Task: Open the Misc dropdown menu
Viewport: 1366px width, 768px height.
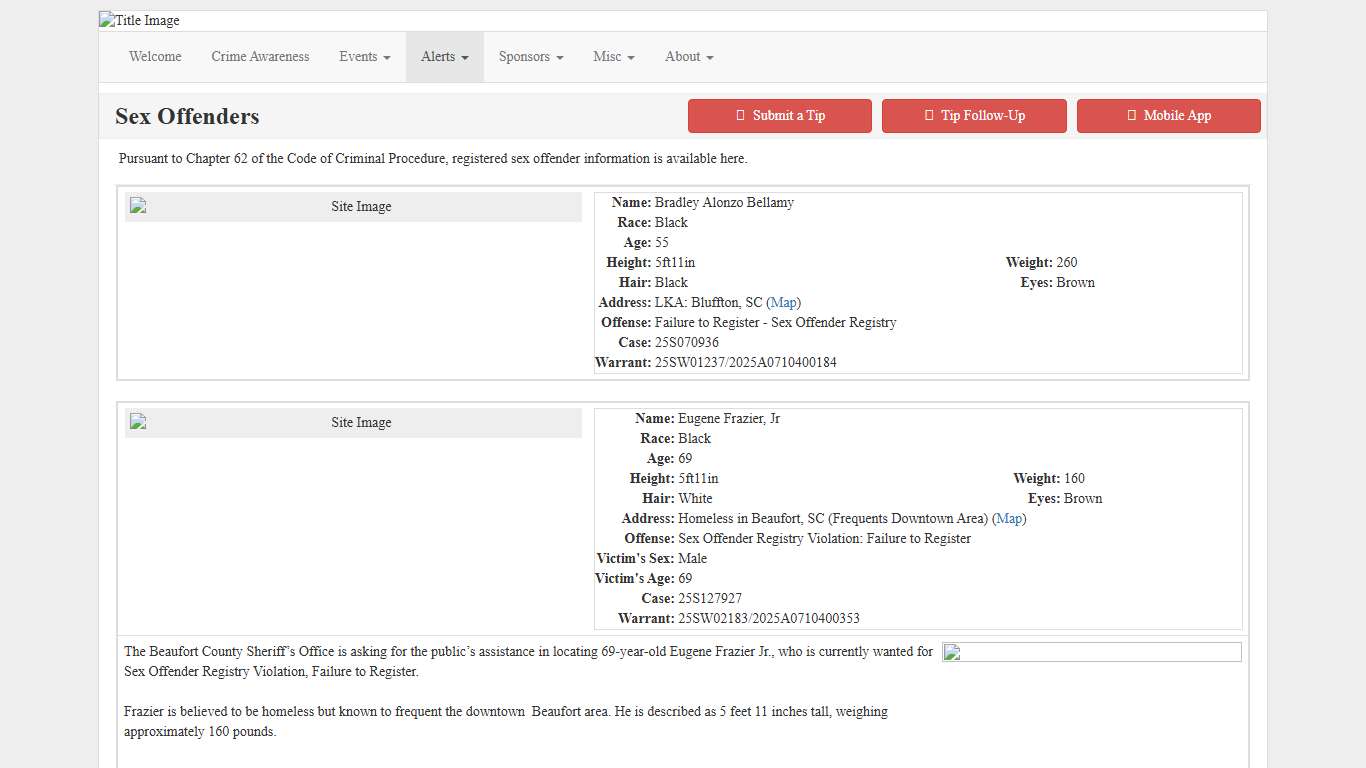Action: click(613, 57)
